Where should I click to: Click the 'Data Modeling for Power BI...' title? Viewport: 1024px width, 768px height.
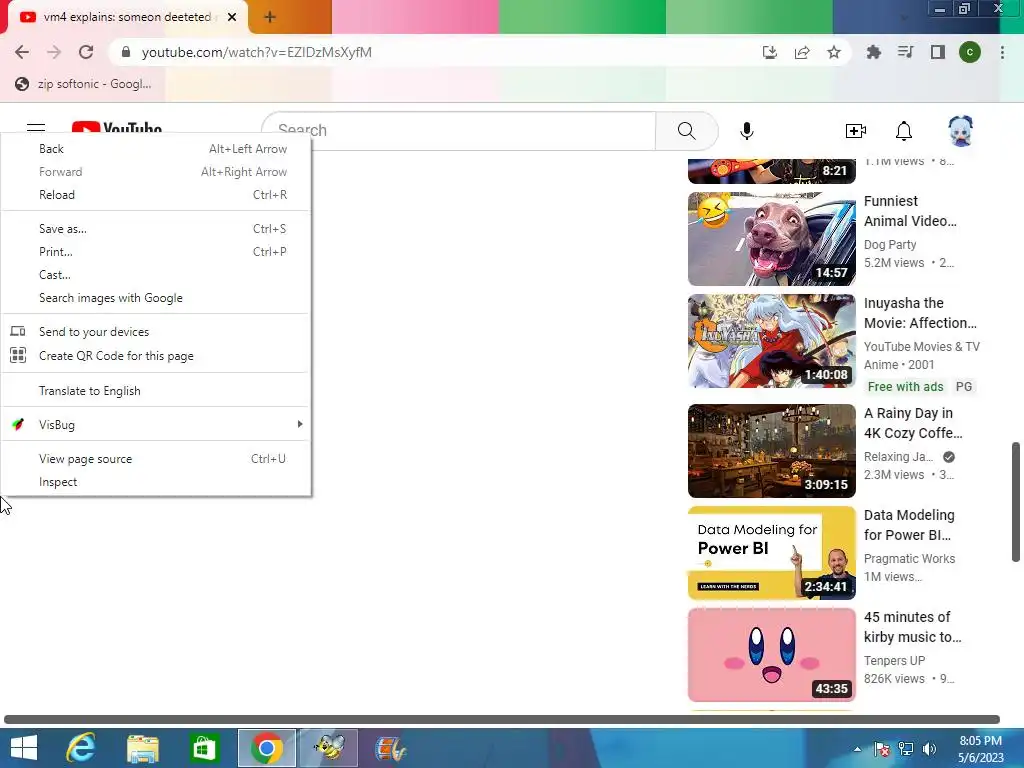(909, 525)
